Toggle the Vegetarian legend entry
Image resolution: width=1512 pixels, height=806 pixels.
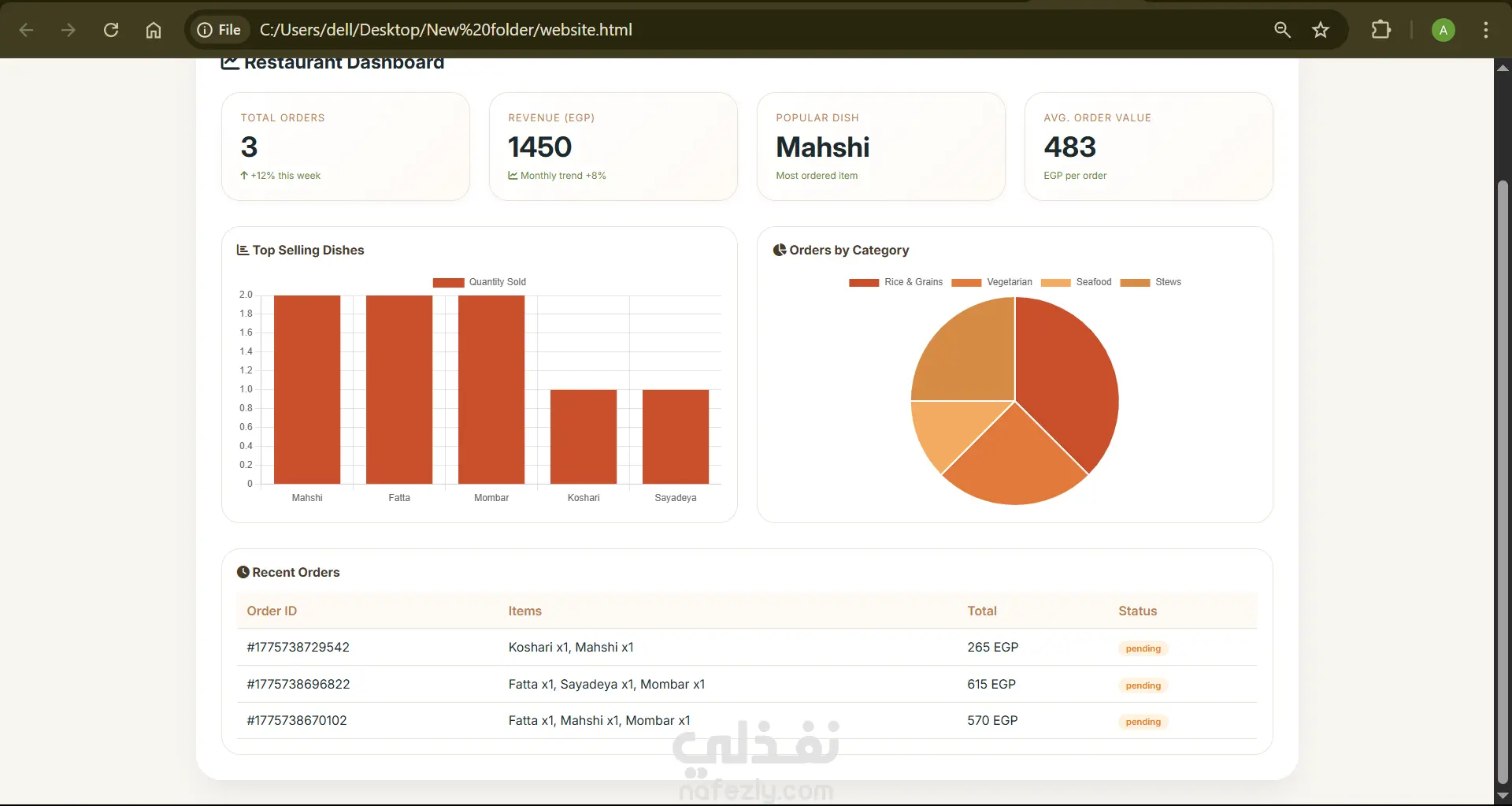991,282
